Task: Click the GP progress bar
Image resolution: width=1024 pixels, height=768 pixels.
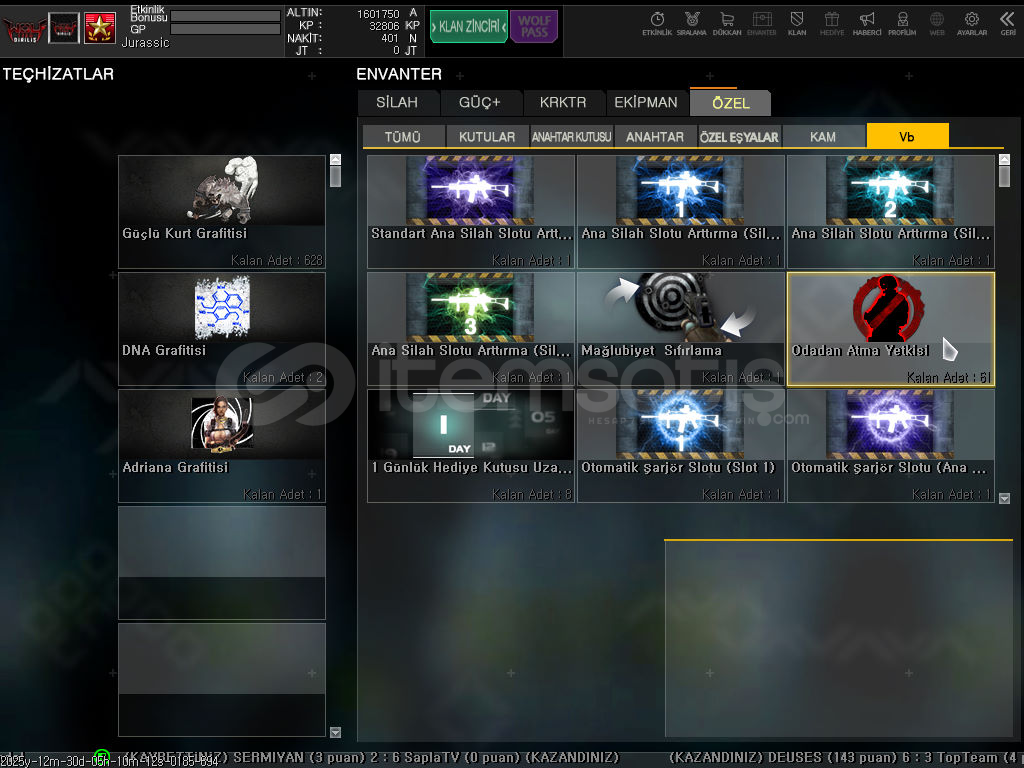Action: coord(225,29)
